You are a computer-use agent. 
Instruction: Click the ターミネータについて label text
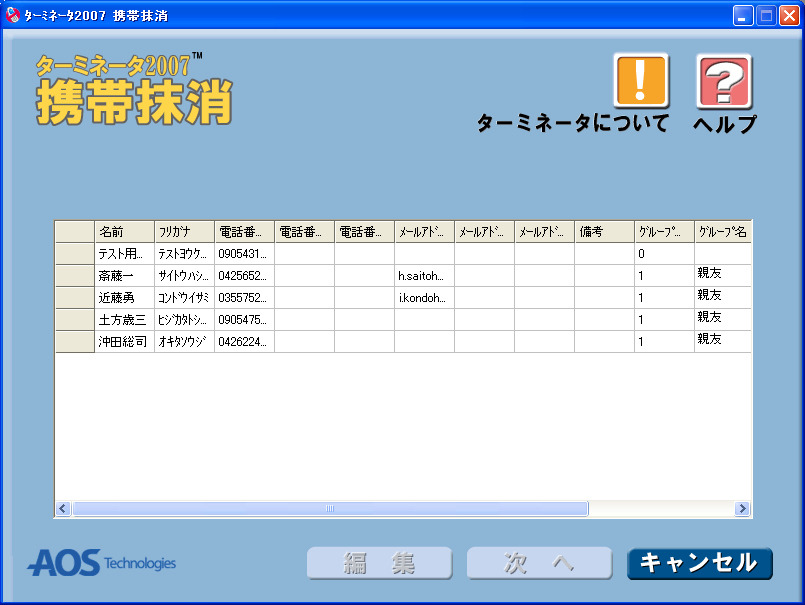tap(573, 123)
